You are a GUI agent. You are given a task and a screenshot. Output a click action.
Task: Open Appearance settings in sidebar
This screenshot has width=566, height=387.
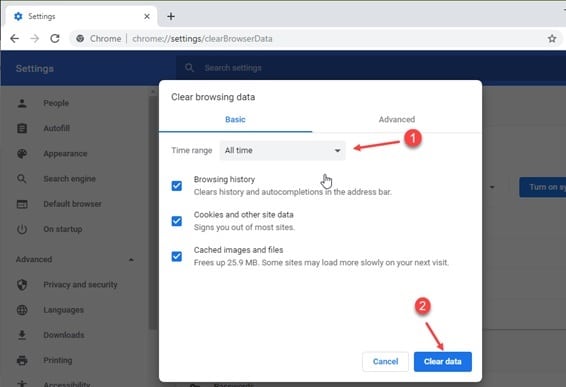click(x=65, y=154)
